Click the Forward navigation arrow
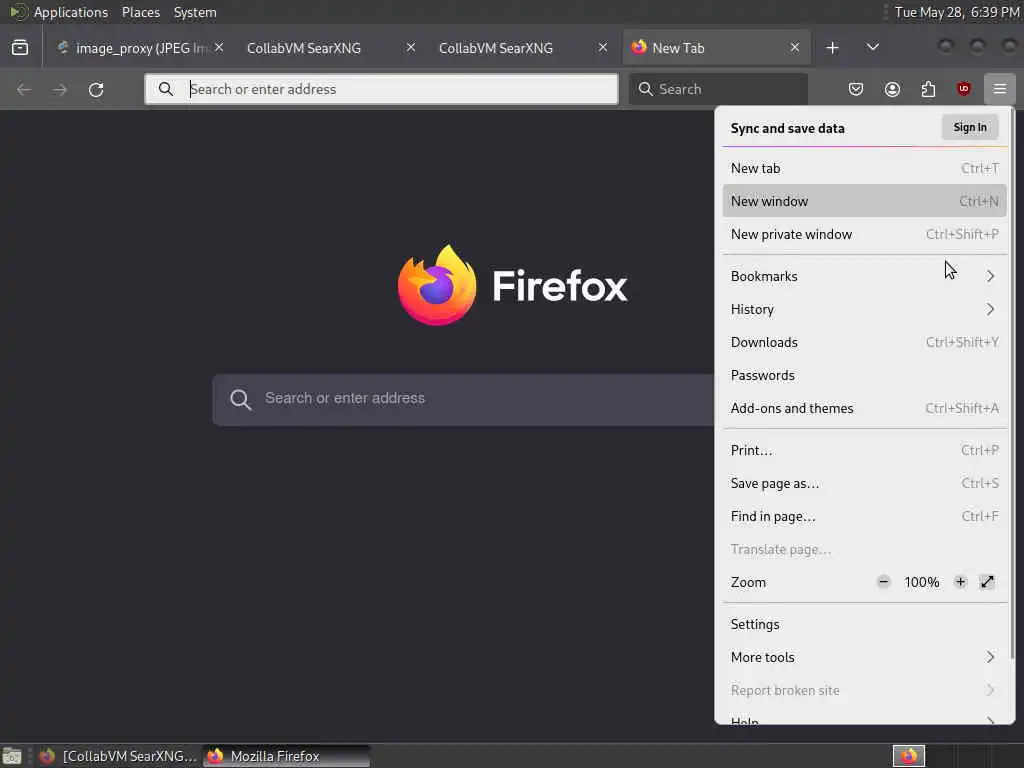 pyautogui.click(x=60, y=89)
